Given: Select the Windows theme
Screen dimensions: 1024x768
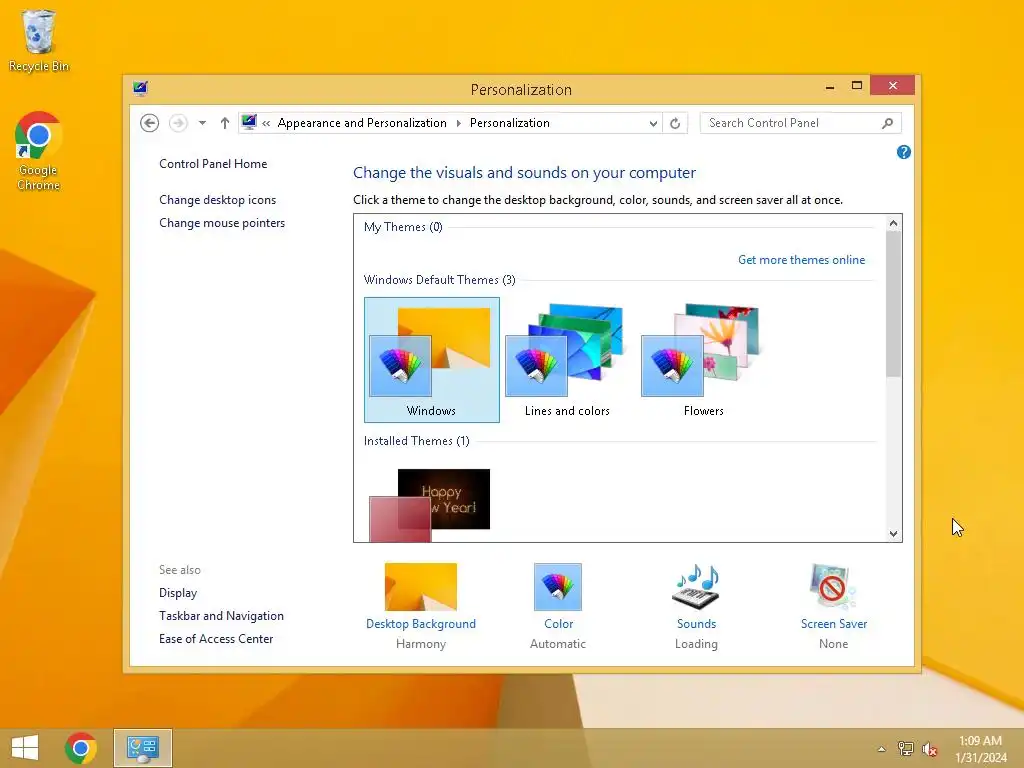Looking at the screenshot, I should coord(432,360).
